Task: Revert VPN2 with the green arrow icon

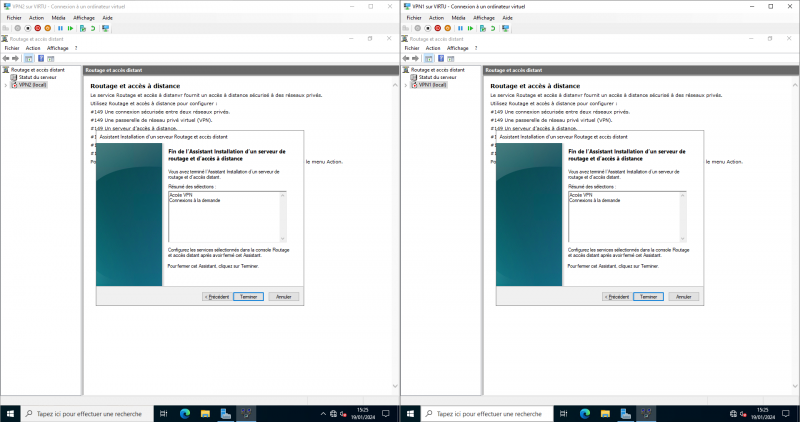Action: coord(93,29)
